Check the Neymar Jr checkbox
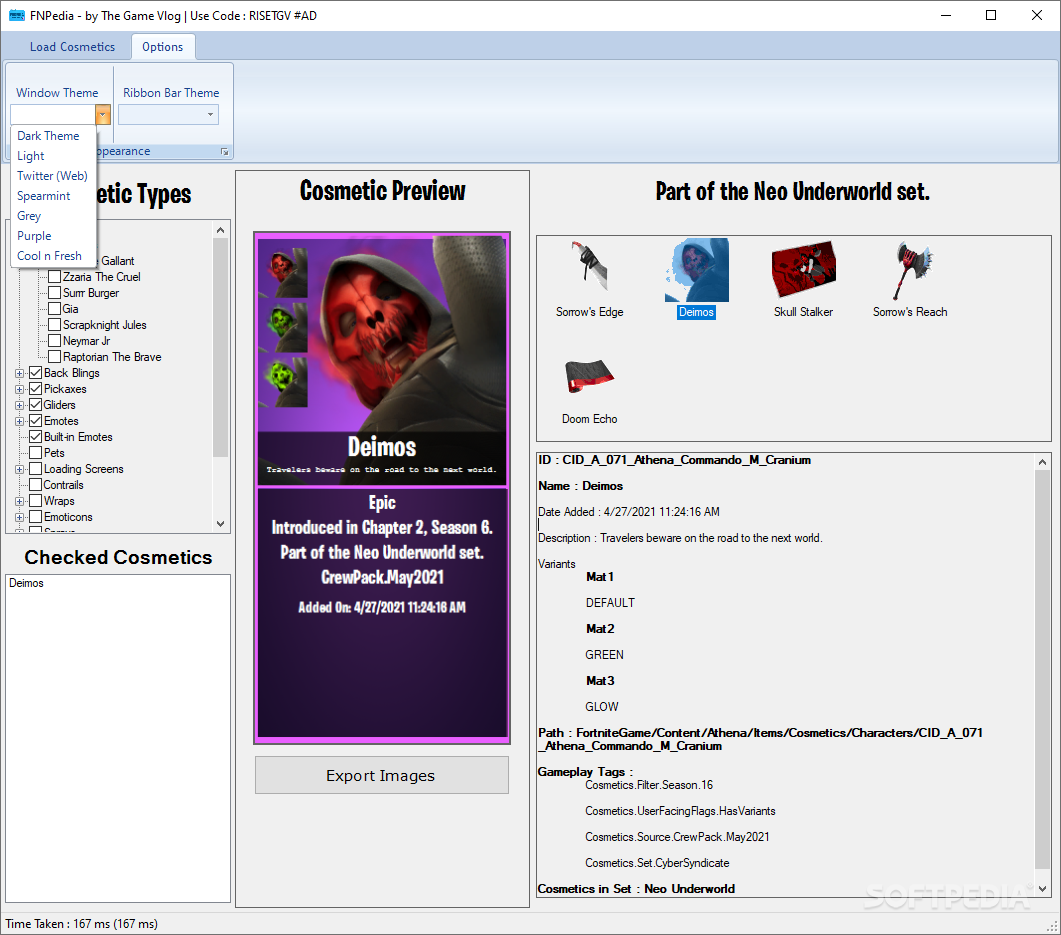 (x=55, y=341)
